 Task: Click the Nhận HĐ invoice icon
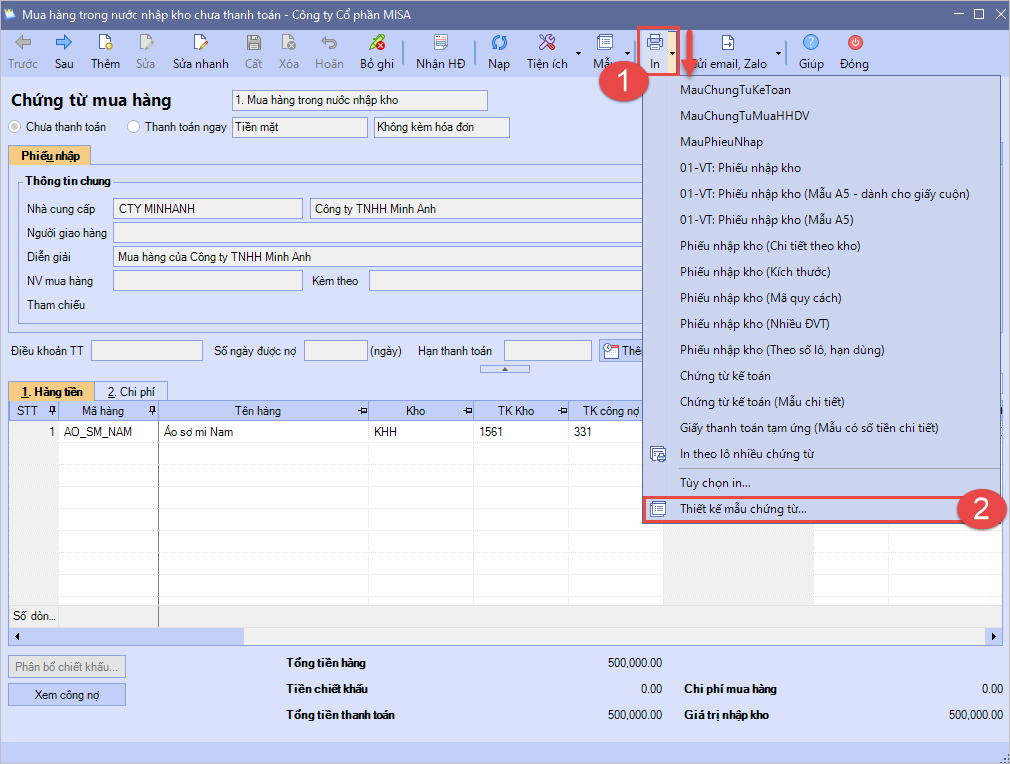[440, 43]
